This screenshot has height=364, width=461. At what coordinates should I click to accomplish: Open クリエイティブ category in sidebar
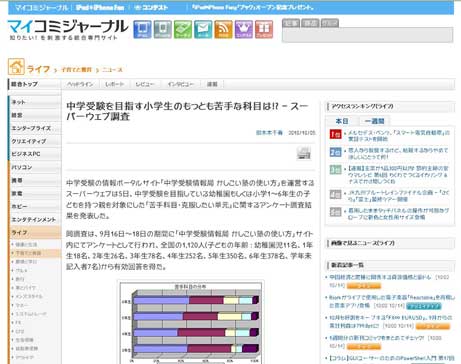tap(29, 141)
